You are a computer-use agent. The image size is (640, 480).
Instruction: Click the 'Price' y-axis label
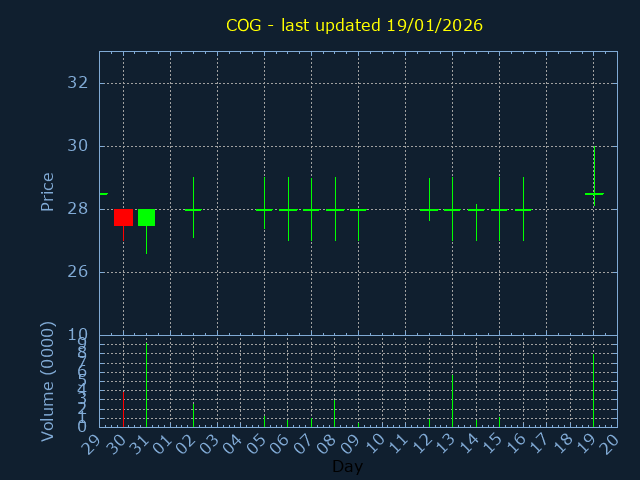tap(47, 191)
